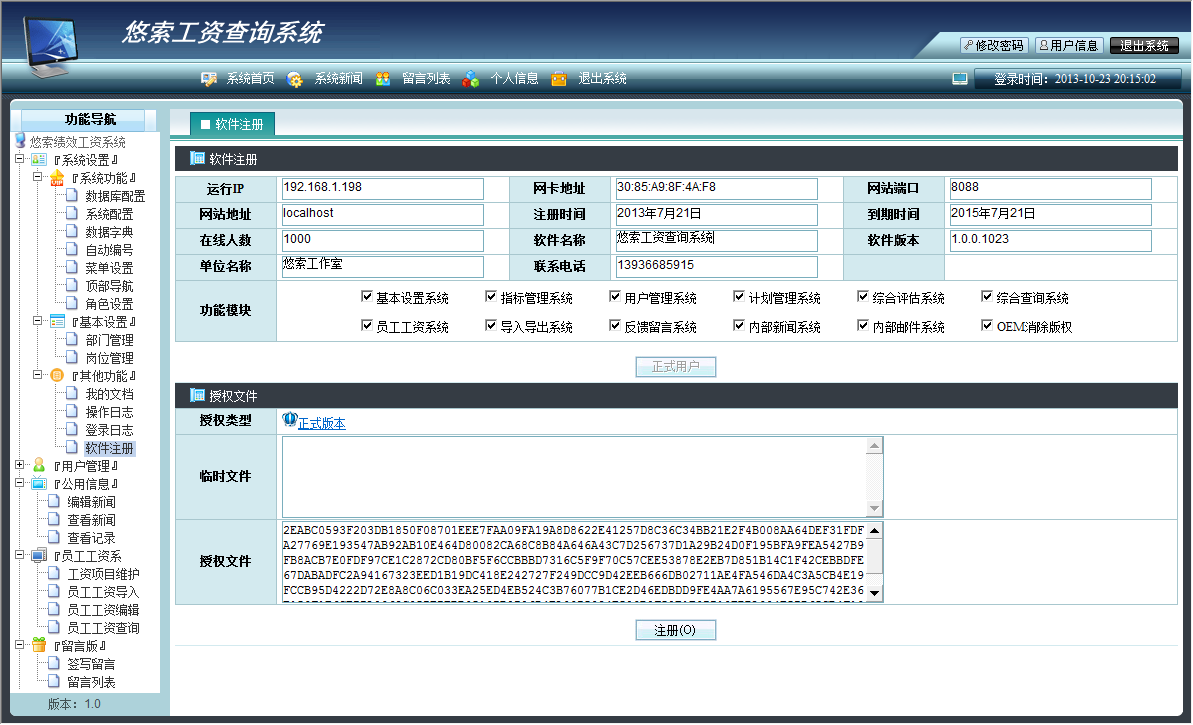The height and width of the screenshot is (725, 1193).
Task: Open the 正式版本 link
Action: click(x=322, y=424)
